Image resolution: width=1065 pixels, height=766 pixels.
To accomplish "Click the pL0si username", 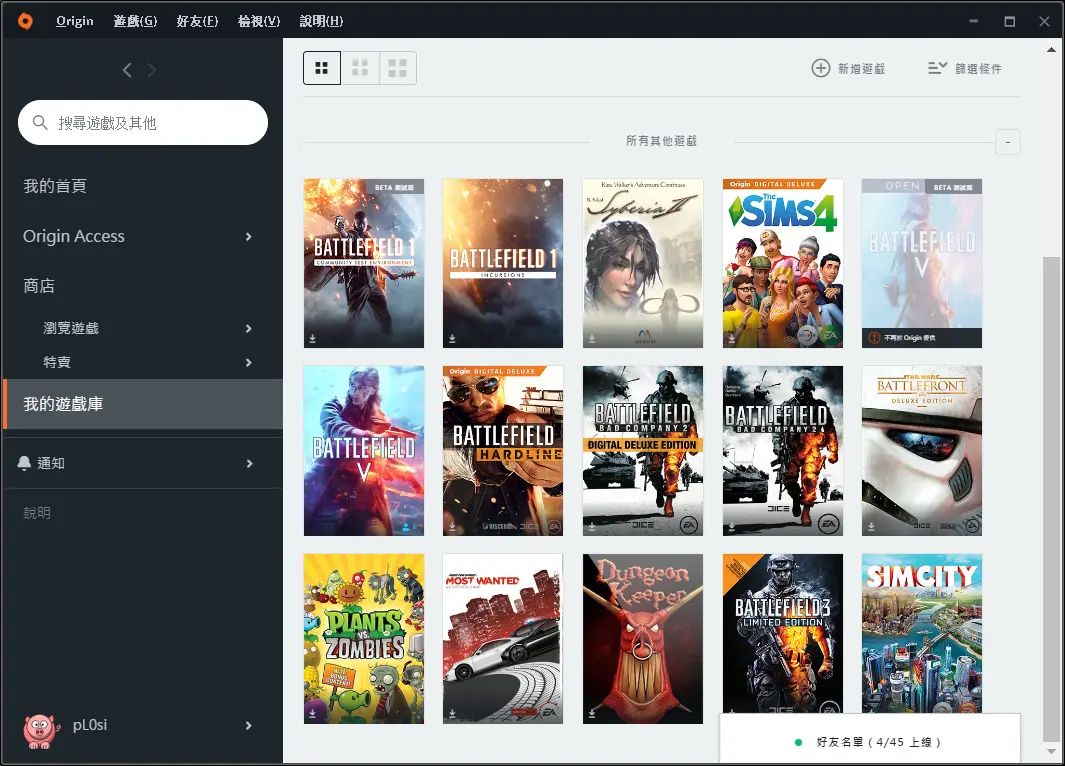I will tap(90, 725).
